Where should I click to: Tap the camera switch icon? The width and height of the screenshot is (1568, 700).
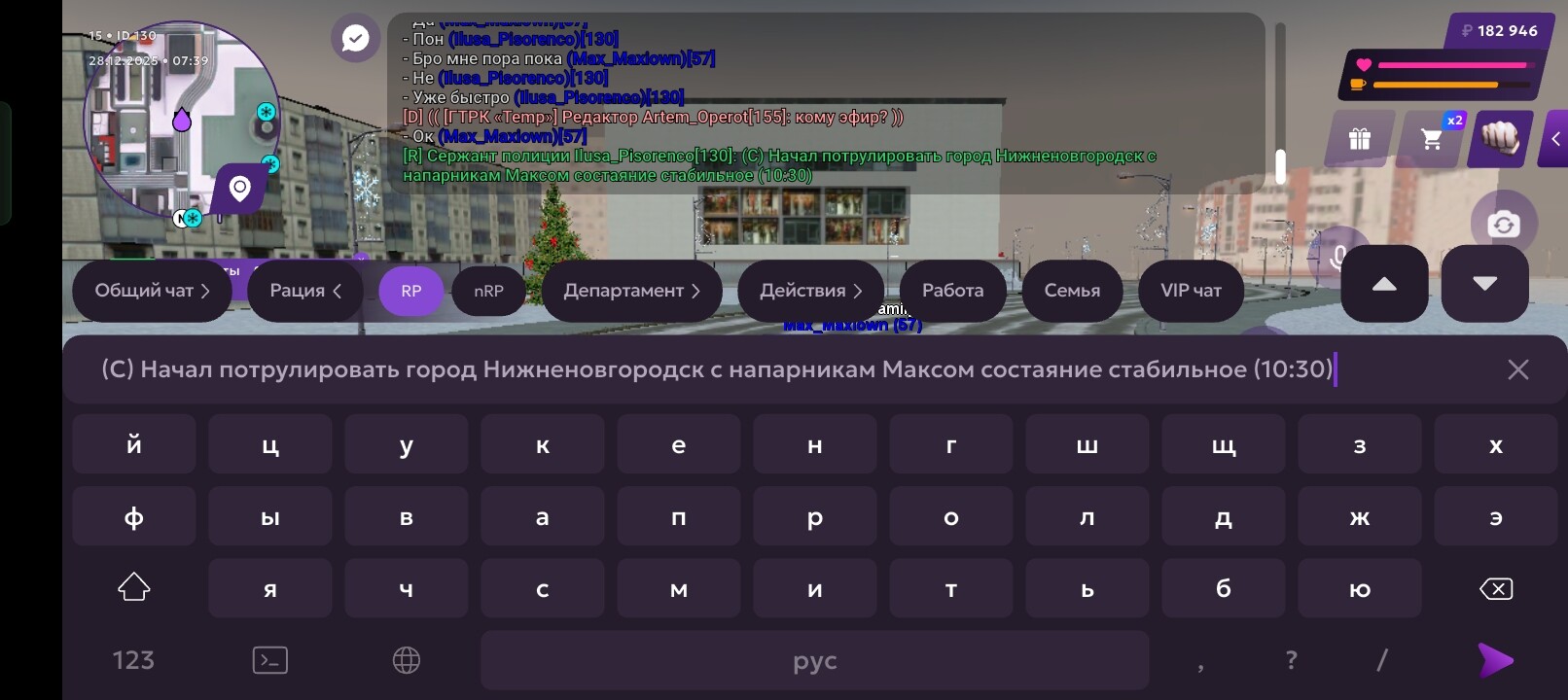pyautogui.click(x=1503, y=225)
